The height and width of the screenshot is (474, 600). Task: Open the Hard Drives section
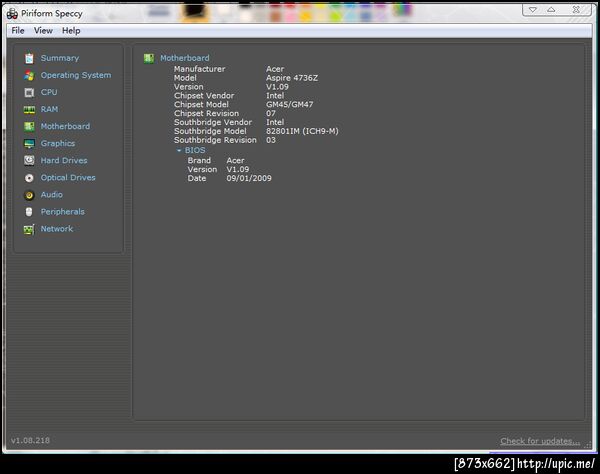tap(64, 161)
